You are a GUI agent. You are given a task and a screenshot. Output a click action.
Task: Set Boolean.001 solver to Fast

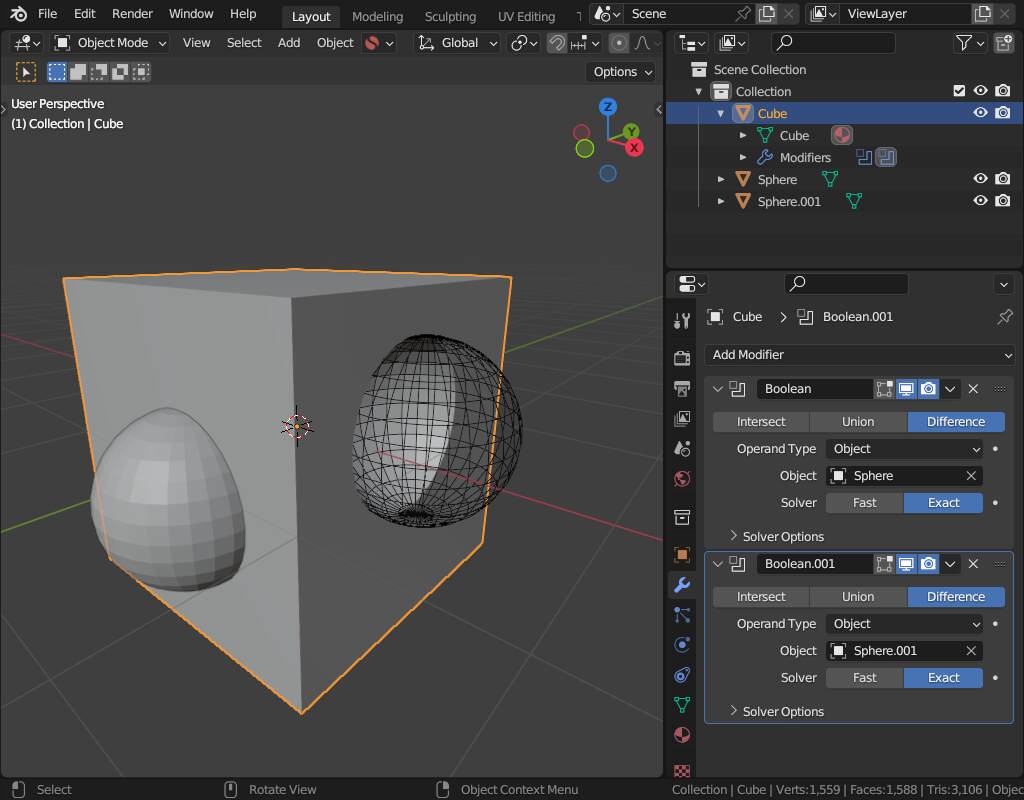click(865, 678)
